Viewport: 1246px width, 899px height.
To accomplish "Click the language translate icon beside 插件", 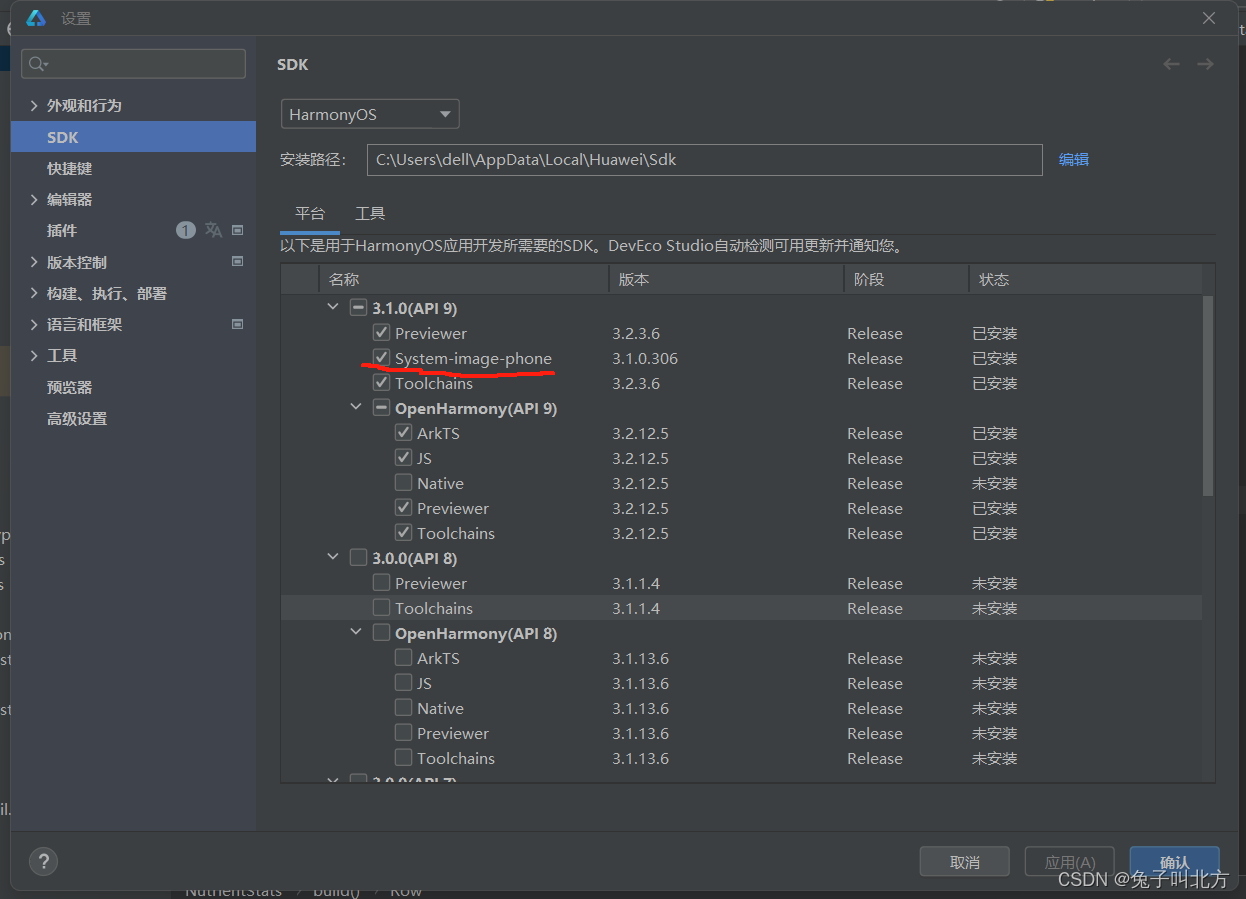I will (x=213, y=230).
